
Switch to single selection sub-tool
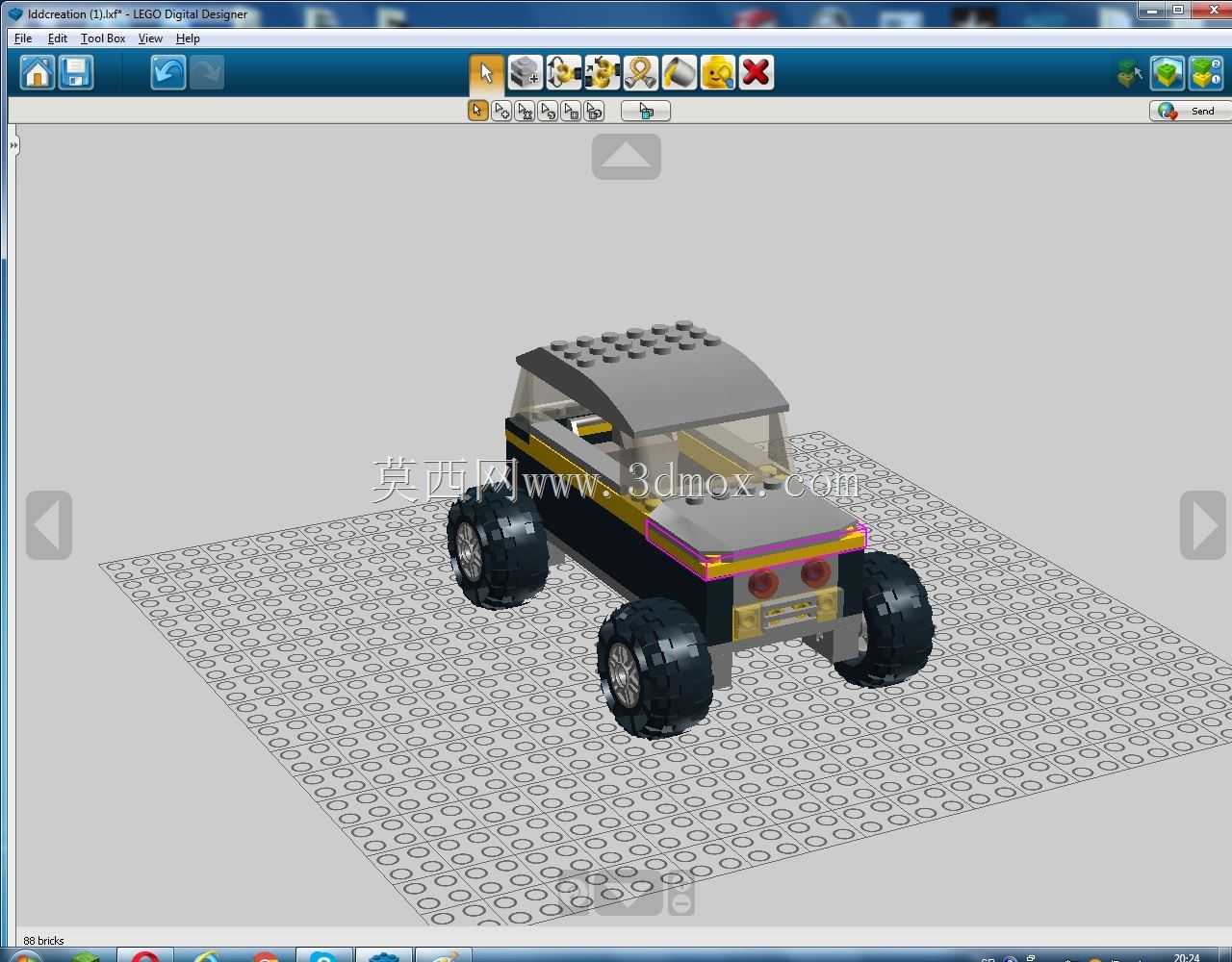(x=477, y=111)
